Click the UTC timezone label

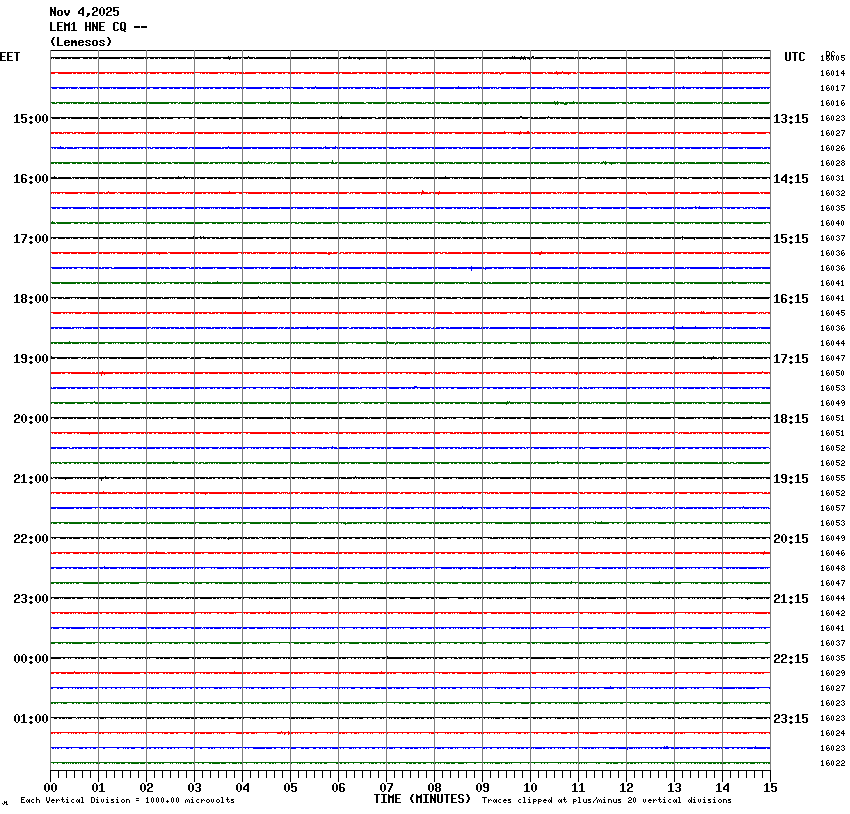(794, 57)
